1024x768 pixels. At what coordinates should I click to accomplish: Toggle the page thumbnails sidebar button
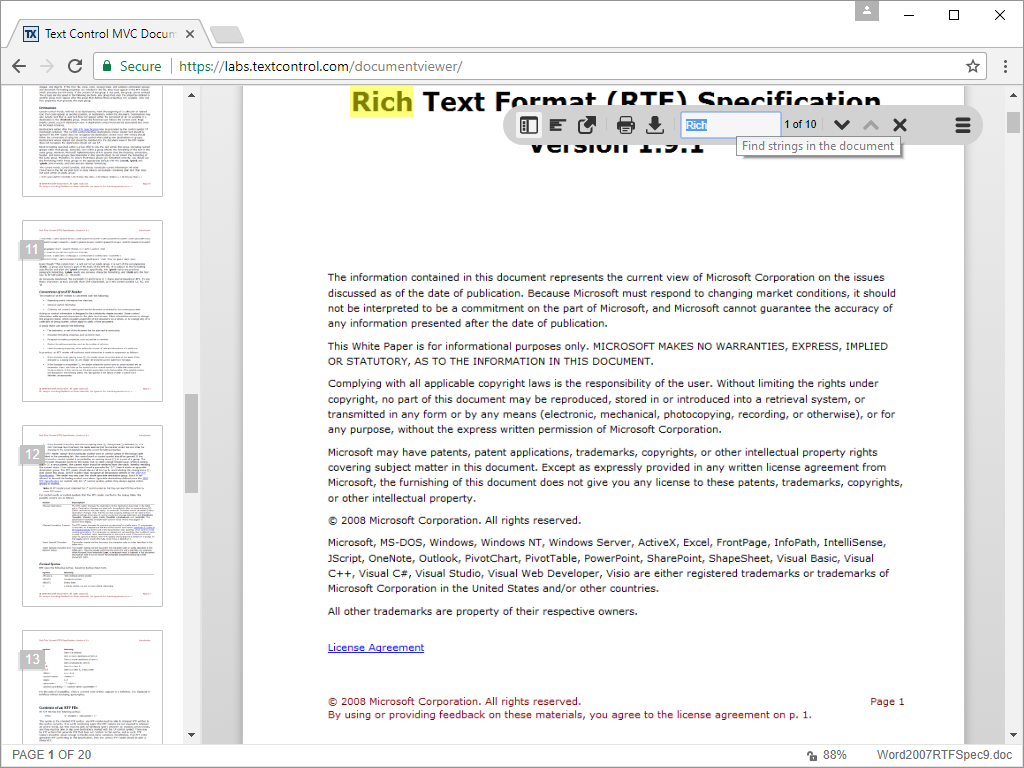click(x=528, y=125)
